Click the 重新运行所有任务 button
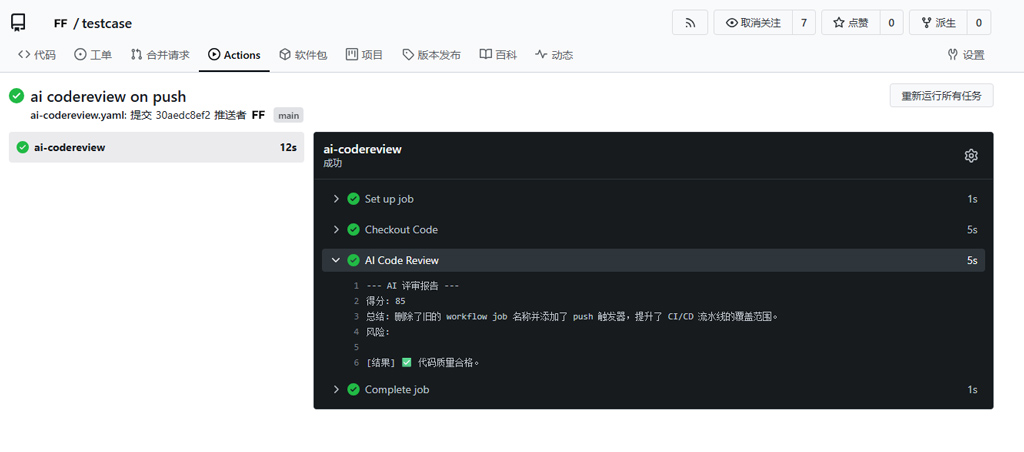This screenshot has height=452, width=1024. [x=941, y=96]
